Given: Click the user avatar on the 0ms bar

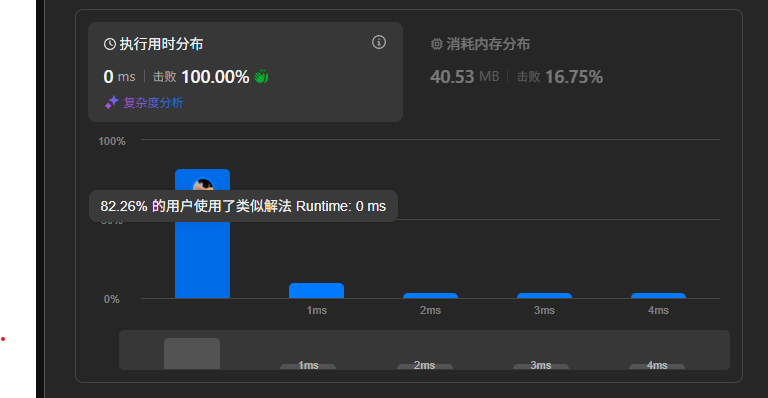Looking at the screenshot, I should coord(202,185).
